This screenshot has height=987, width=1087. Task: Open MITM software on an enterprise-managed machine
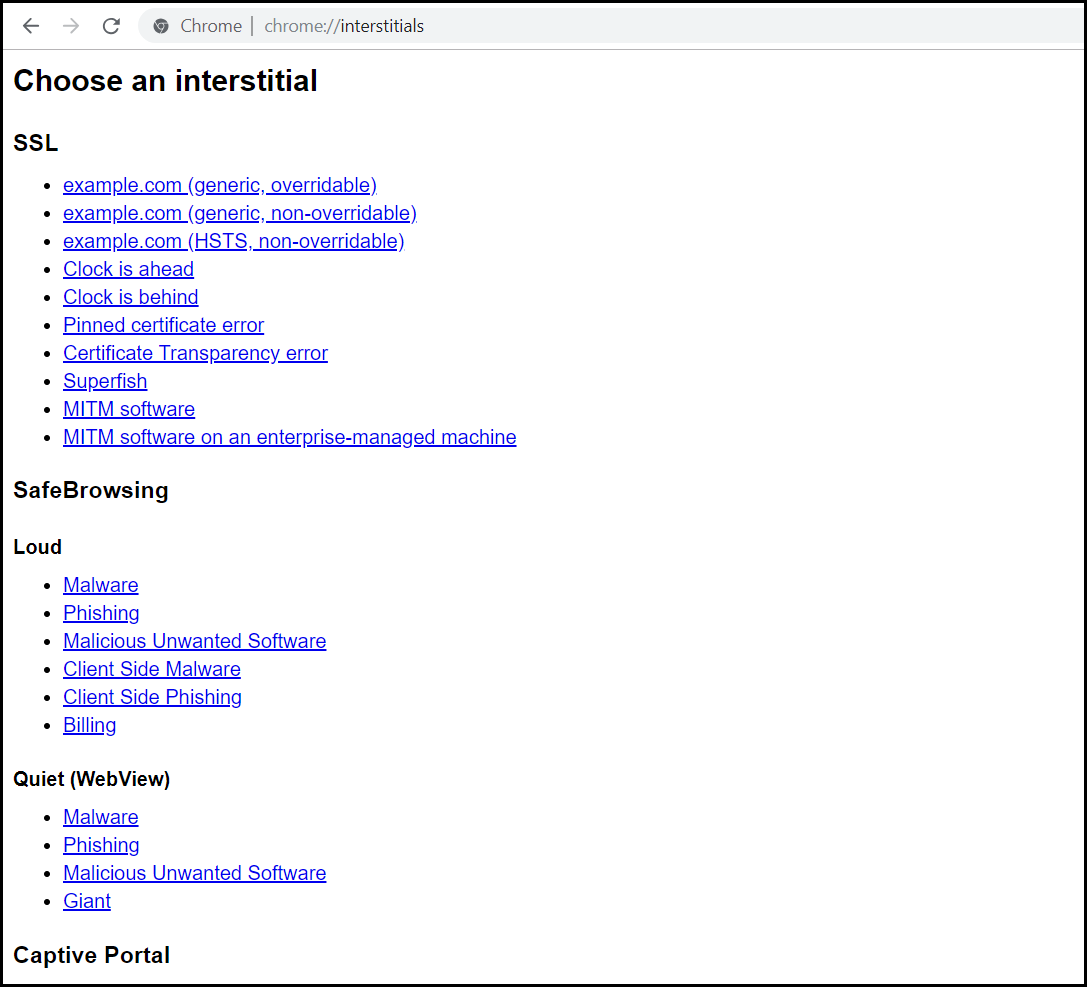point(289,437)
